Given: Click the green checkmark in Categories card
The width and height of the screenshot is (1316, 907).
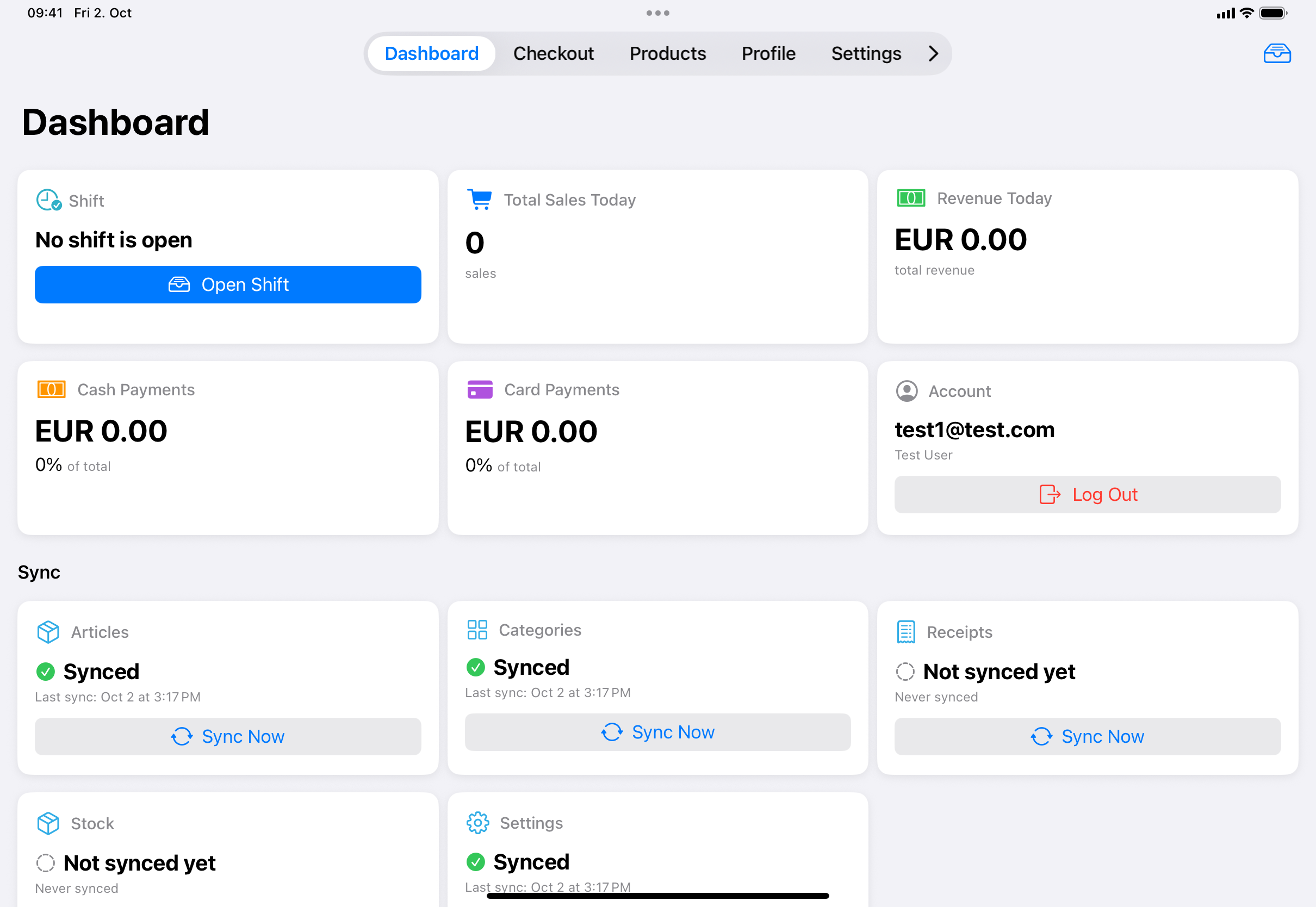Looking at the screenshot, I should (x=475, y=667).
